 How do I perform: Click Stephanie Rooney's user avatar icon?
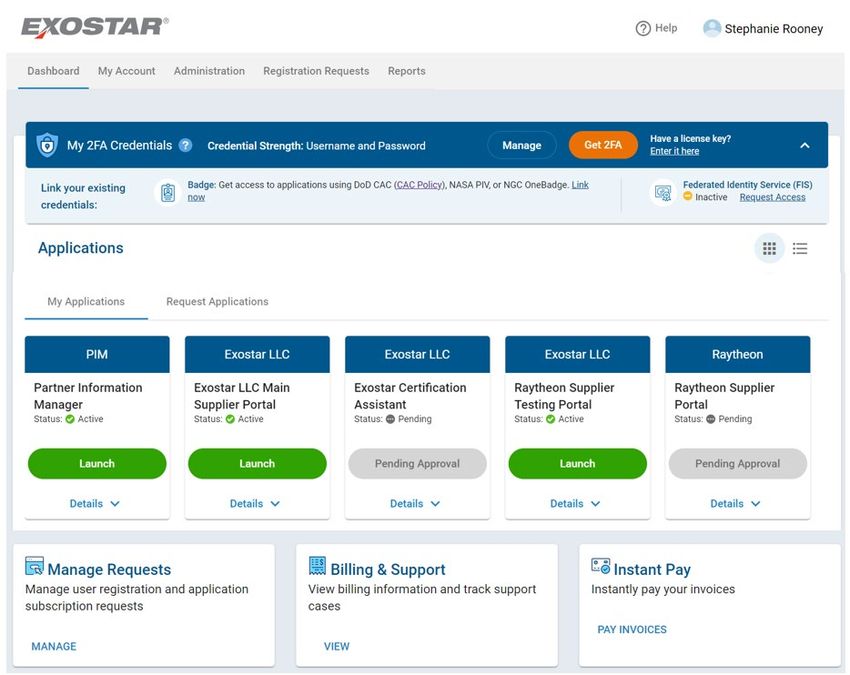(712, 28)
